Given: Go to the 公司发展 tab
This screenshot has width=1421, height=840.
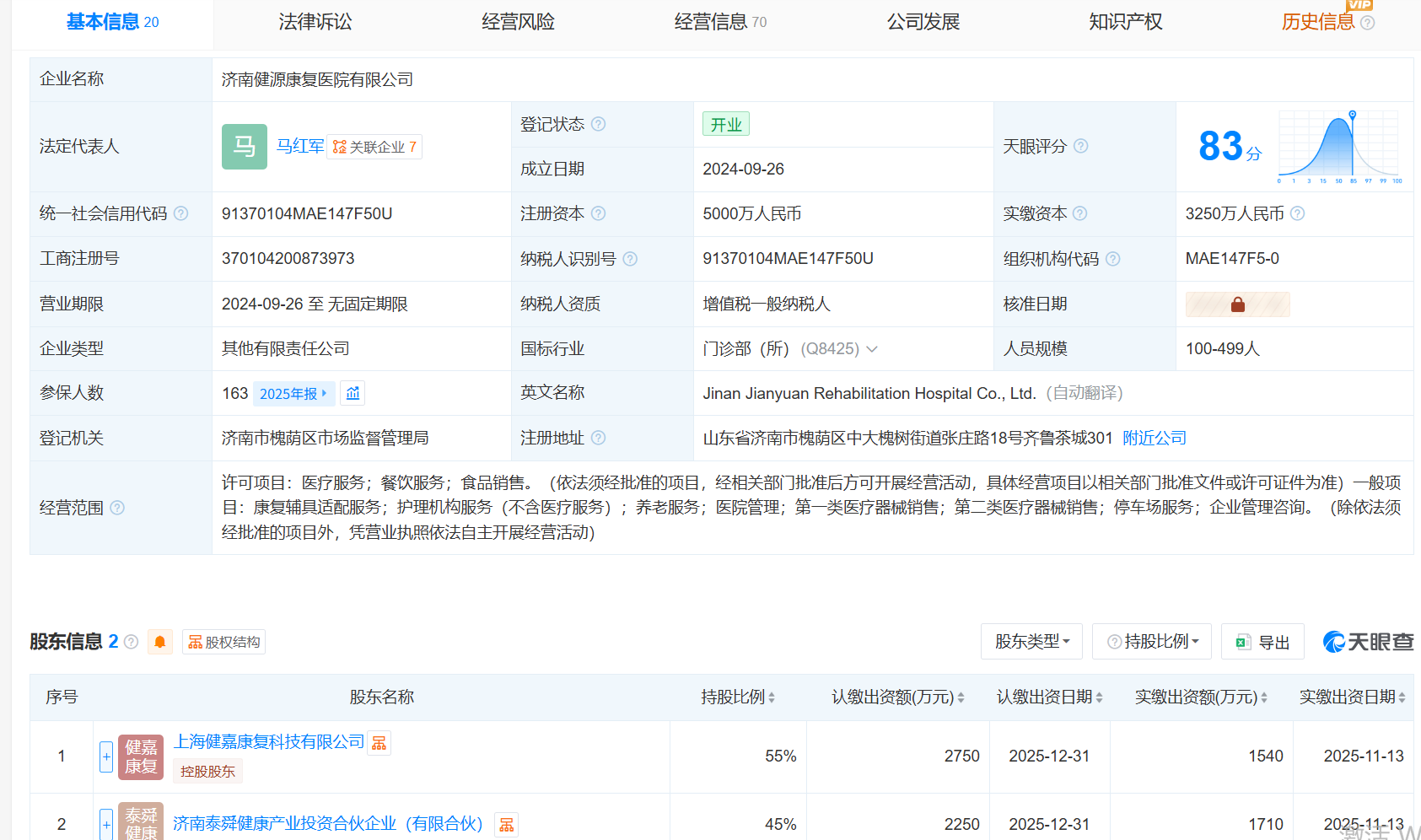Looking at the screenshot, I should click(923, 22).
